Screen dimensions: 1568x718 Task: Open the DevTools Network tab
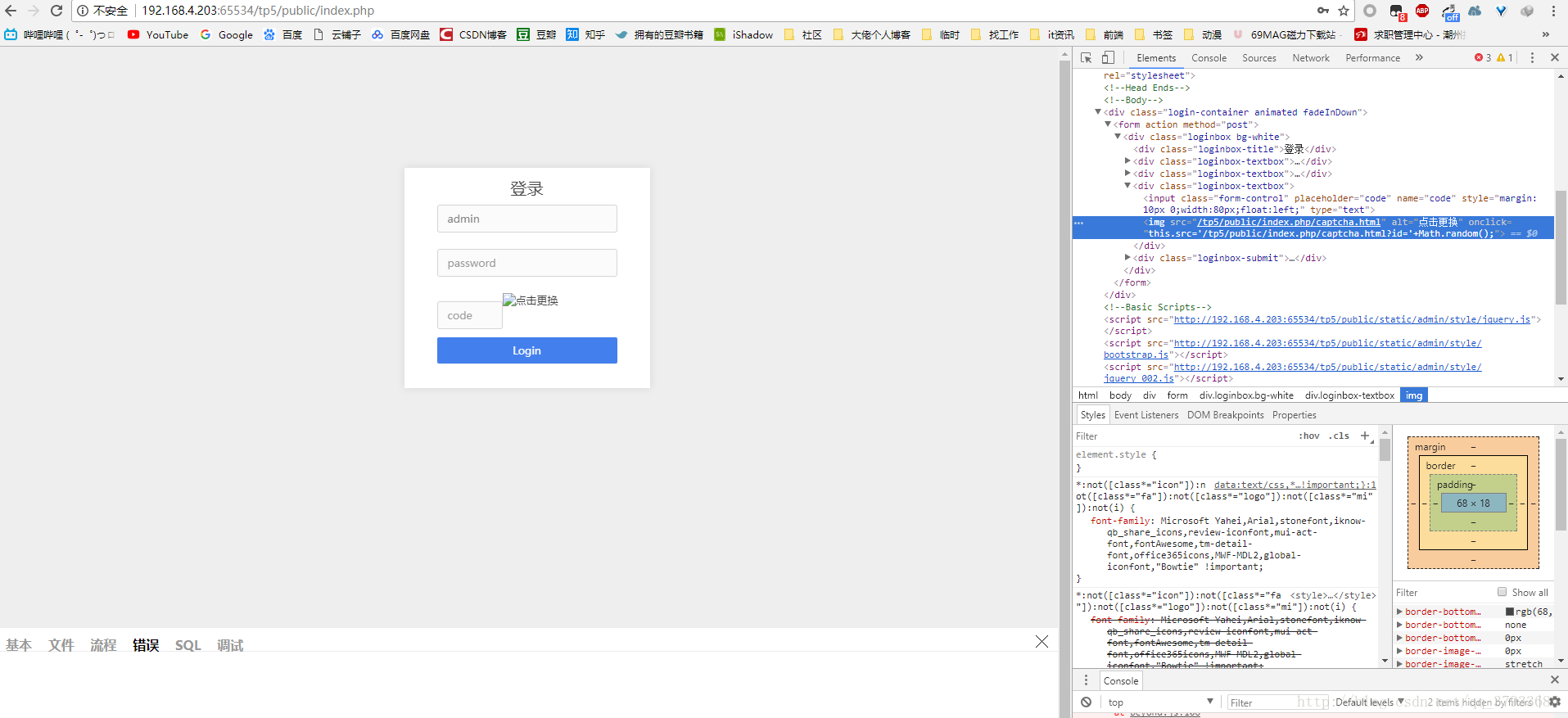[x=1311, y=58]
